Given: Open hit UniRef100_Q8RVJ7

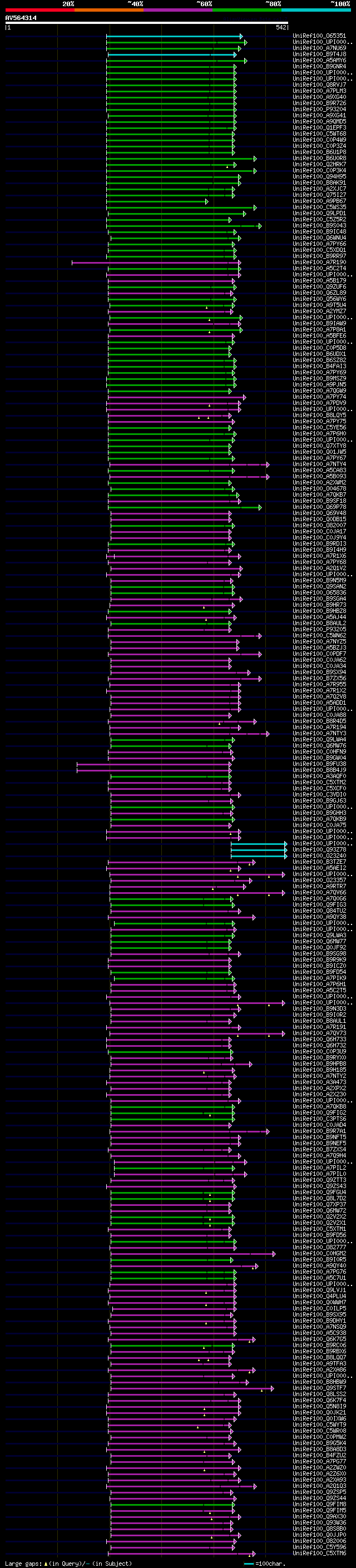Looking at the screenshot, I should click(x=319, y=85).
